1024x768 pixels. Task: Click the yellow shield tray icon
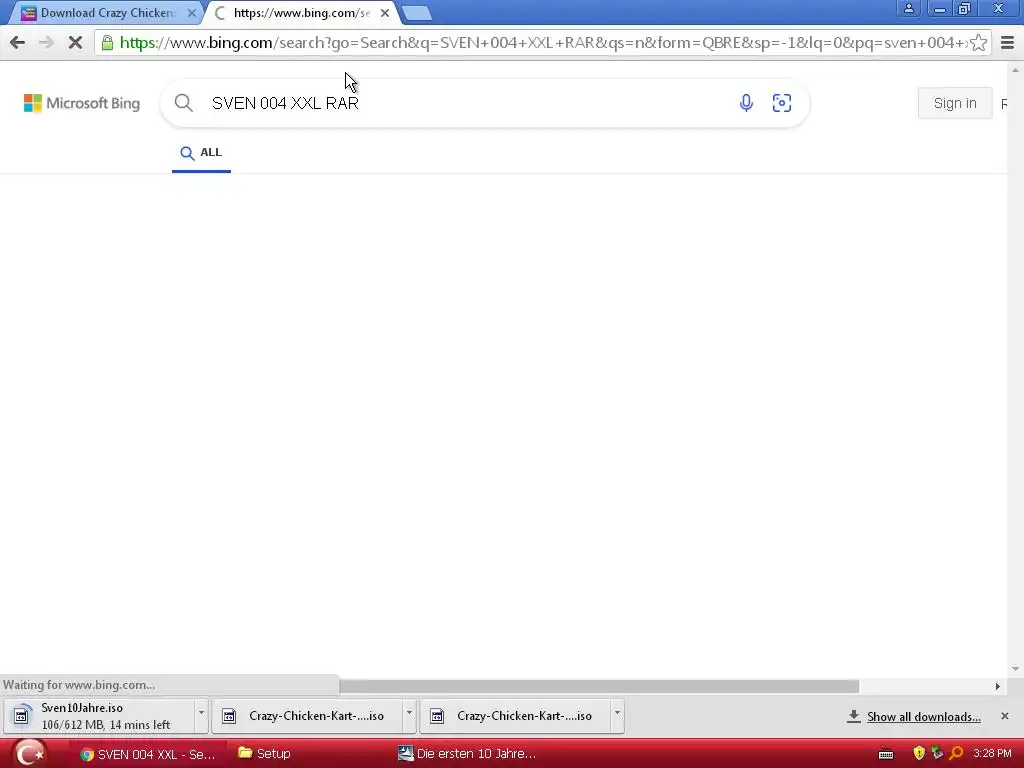coord(919,754)
